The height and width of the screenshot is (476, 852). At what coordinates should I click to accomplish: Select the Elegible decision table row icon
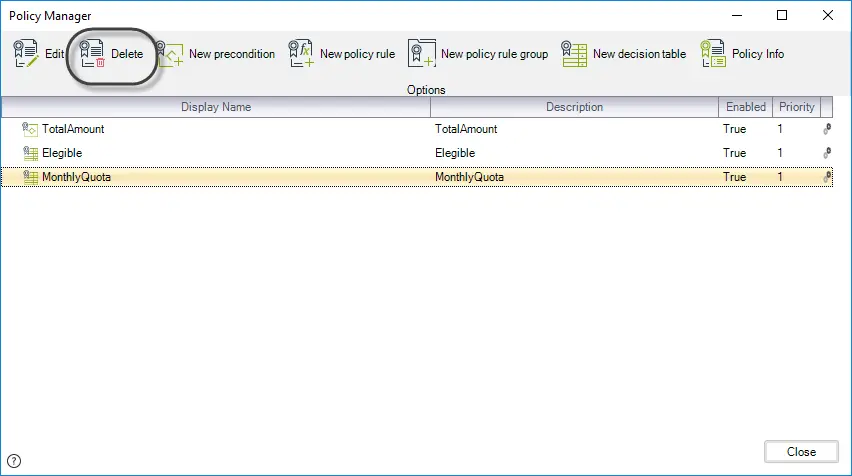pos(30,153)
